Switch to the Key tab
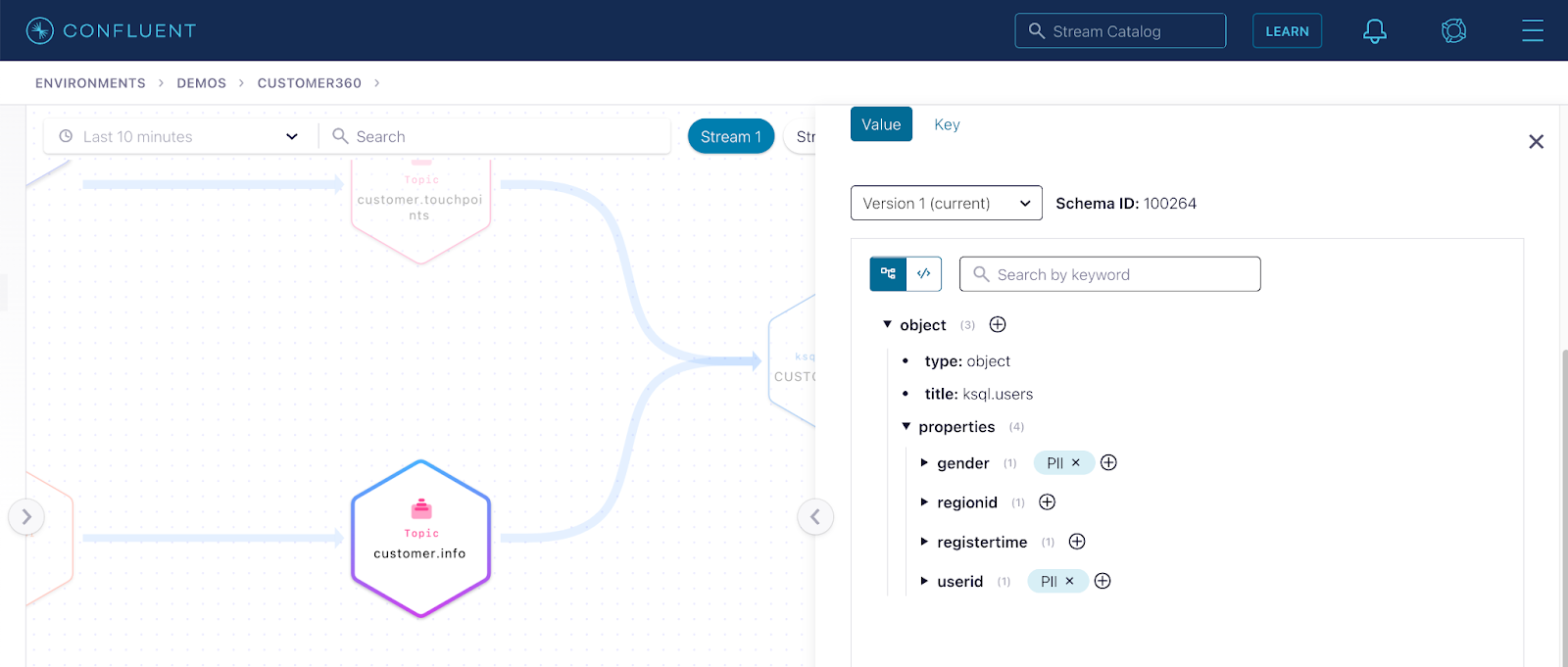Image resolution: width=1568 pixels, height=667 pixels. [x=947, y=124]
